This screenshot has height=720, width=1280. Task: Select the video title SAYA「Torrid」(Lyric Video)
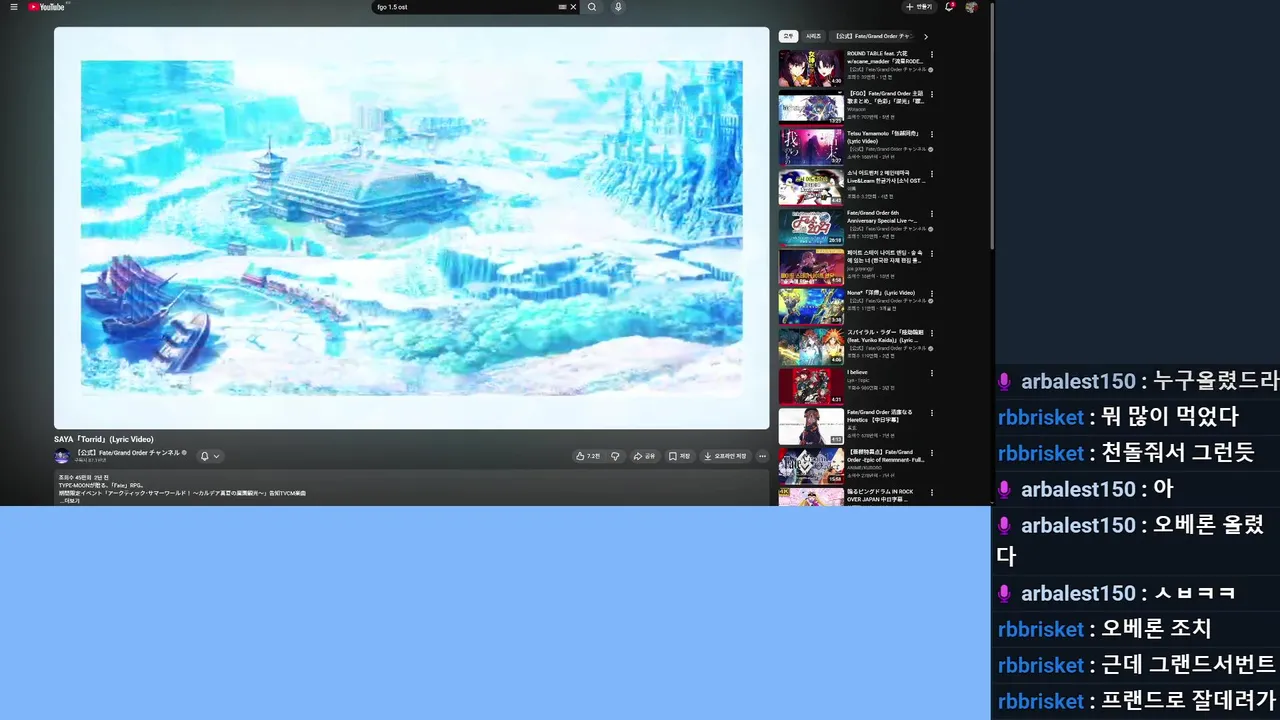coord(104,439)
